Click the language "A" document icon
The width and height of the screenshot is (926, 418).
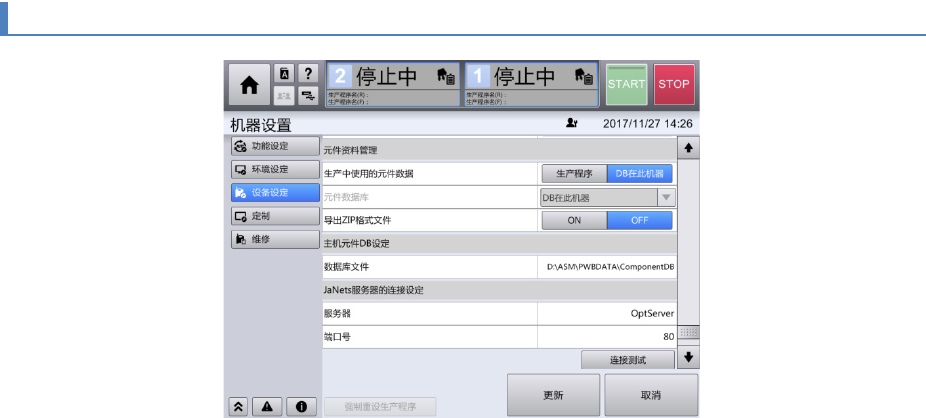tap(285, 74)
